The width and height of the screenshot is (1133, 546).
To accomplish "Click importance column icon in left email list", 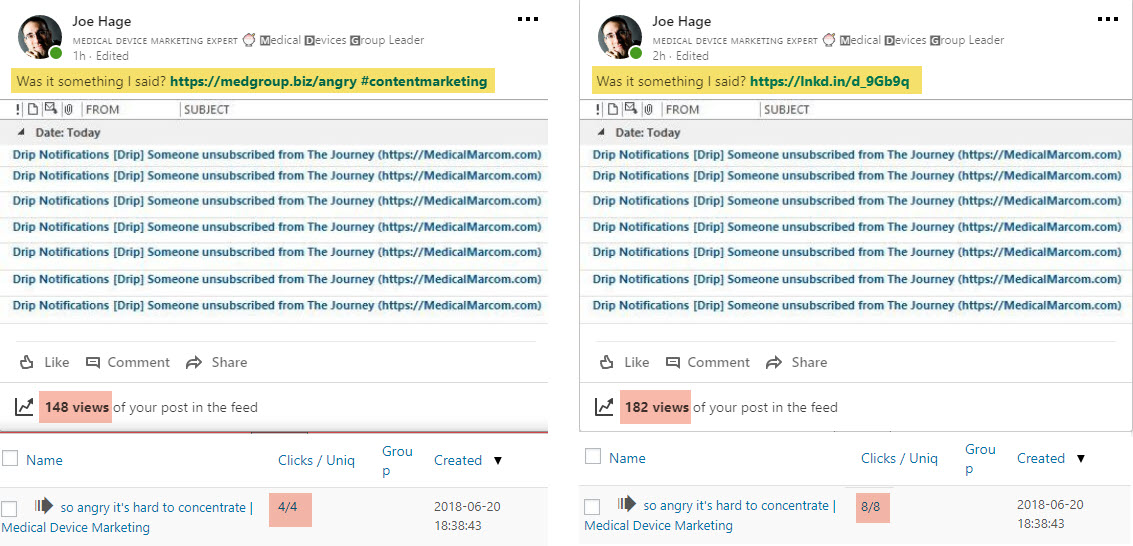I will click(x=17, y=110).
